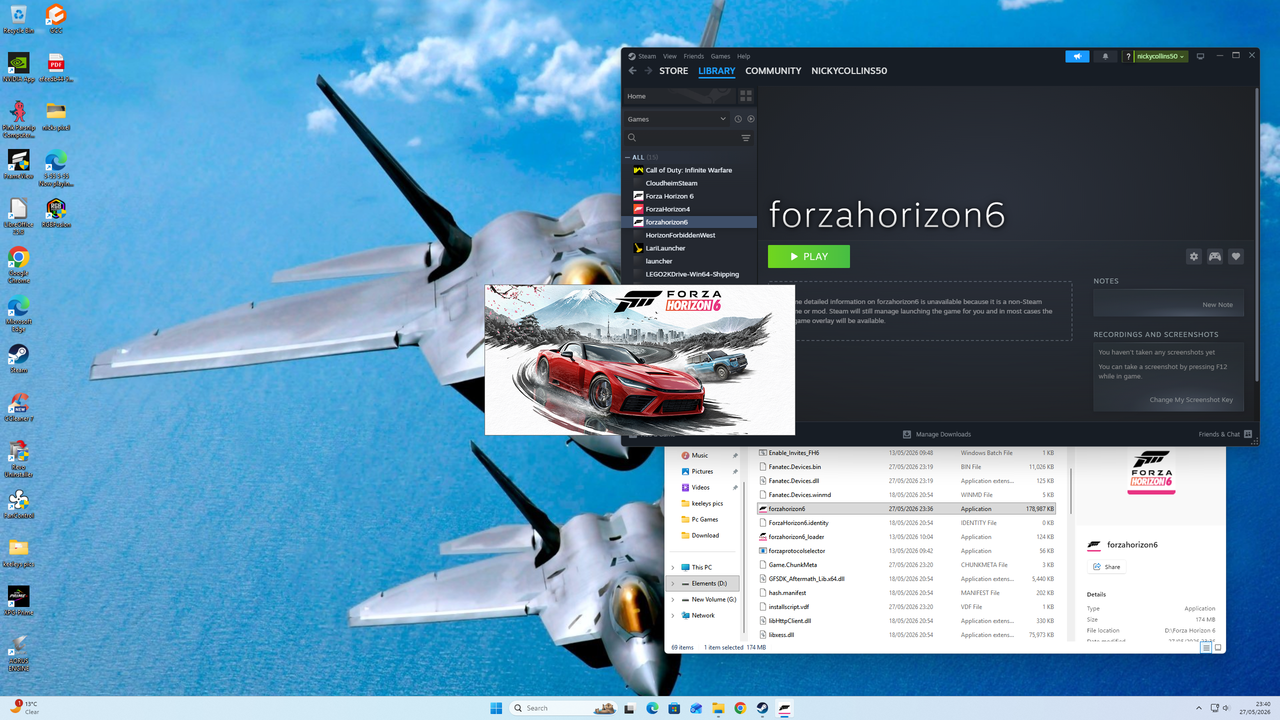Expand New Volume (G:) drive node
Screen dimensions: 1280x720
[x=673, y=599]
